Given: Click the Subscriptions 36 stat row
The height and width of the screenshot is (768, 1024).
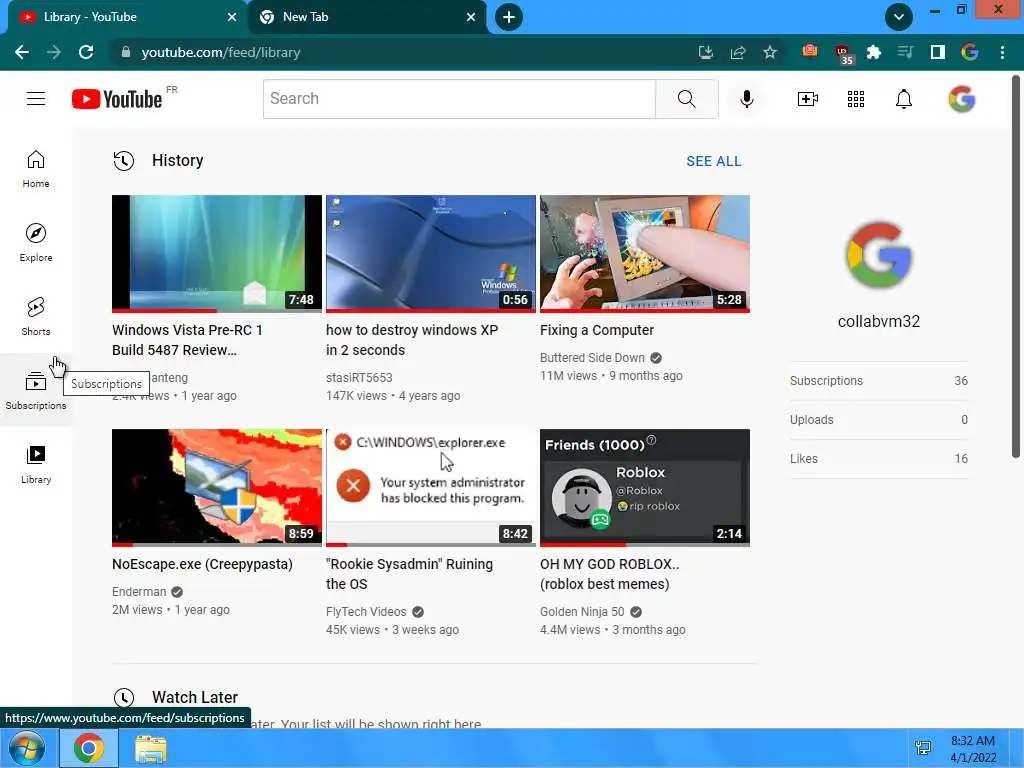Looking at the screenshot, I should [878, 381].
